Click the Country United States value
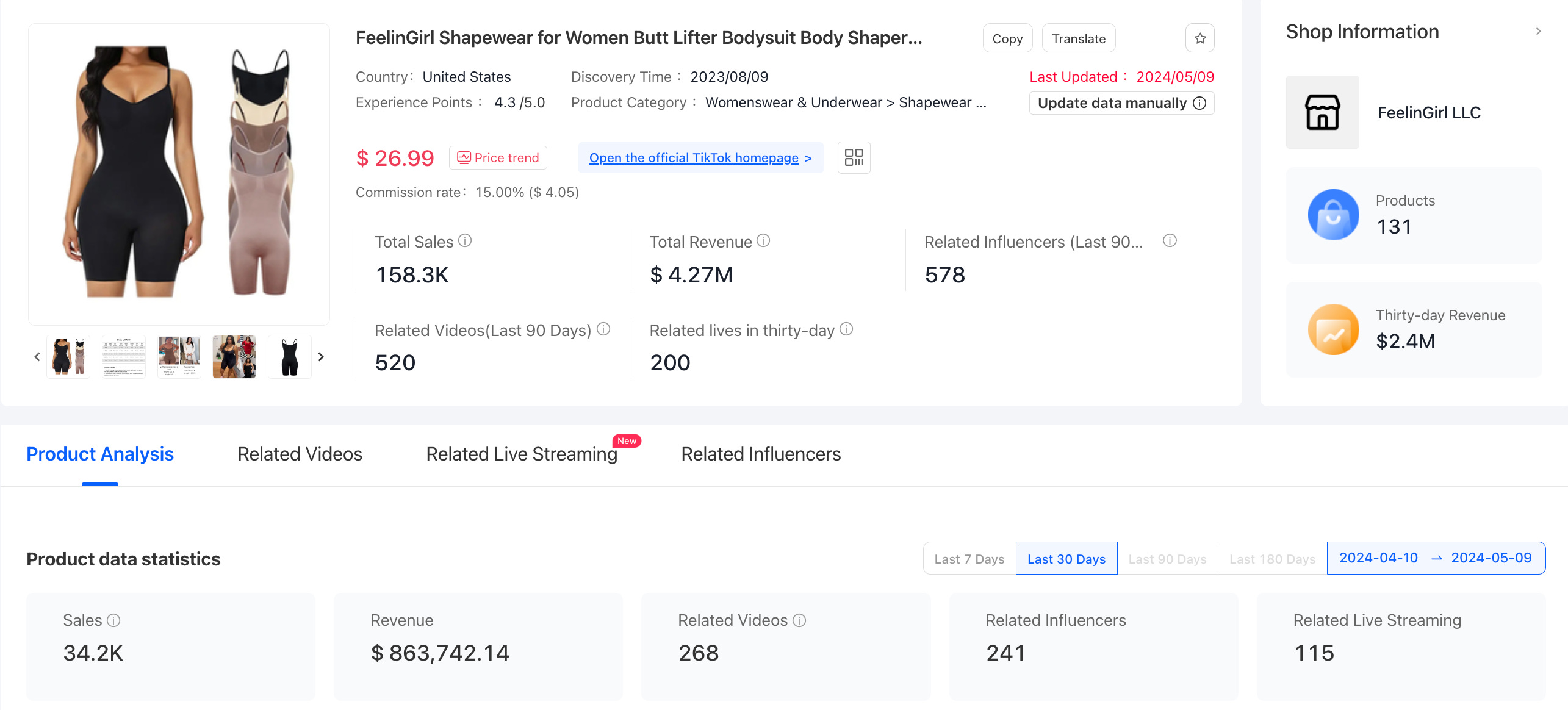1568x710 pixels. coord(467,77)
